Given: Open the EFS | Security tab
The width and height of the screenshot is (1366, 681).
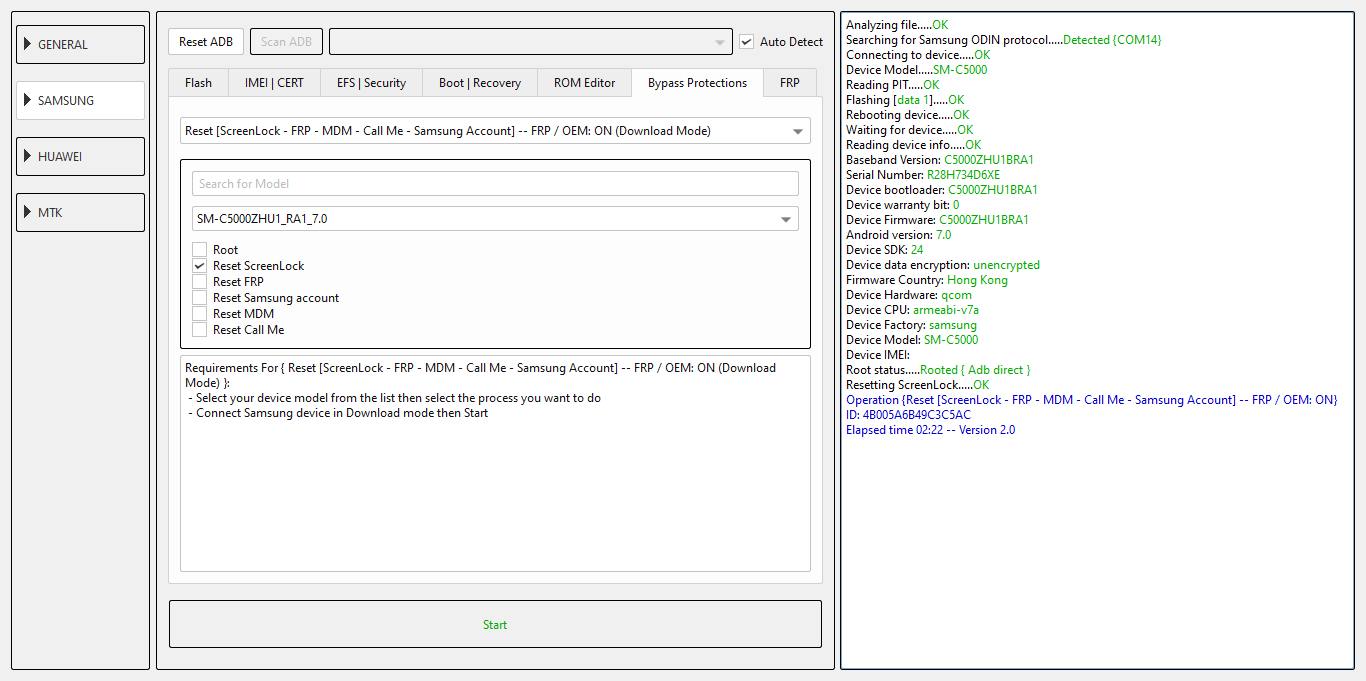Looking at the screenshot, I should click(371, 83).
